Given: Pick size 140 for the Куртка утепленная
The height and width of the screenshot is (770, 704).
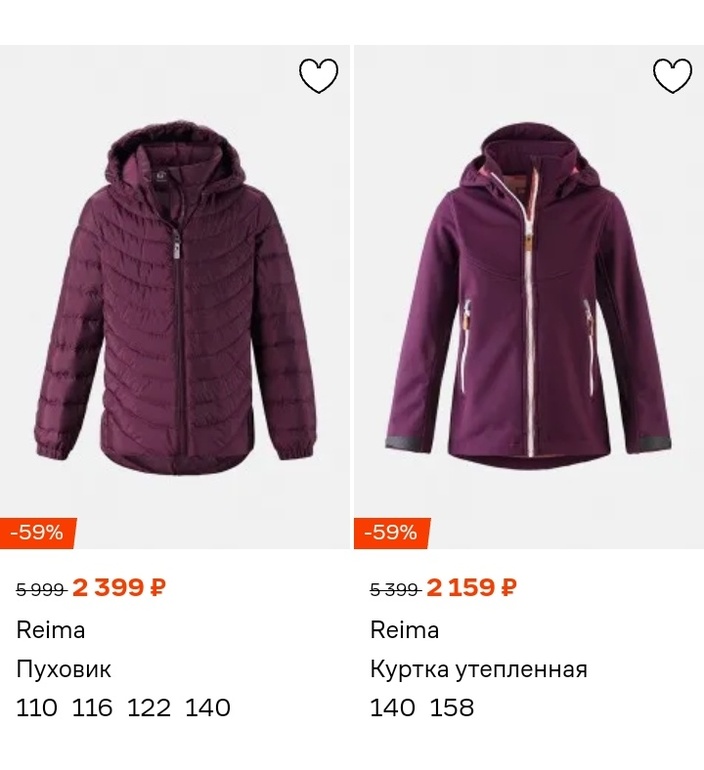Looking at the screenshot, I should tap(392, 708).
